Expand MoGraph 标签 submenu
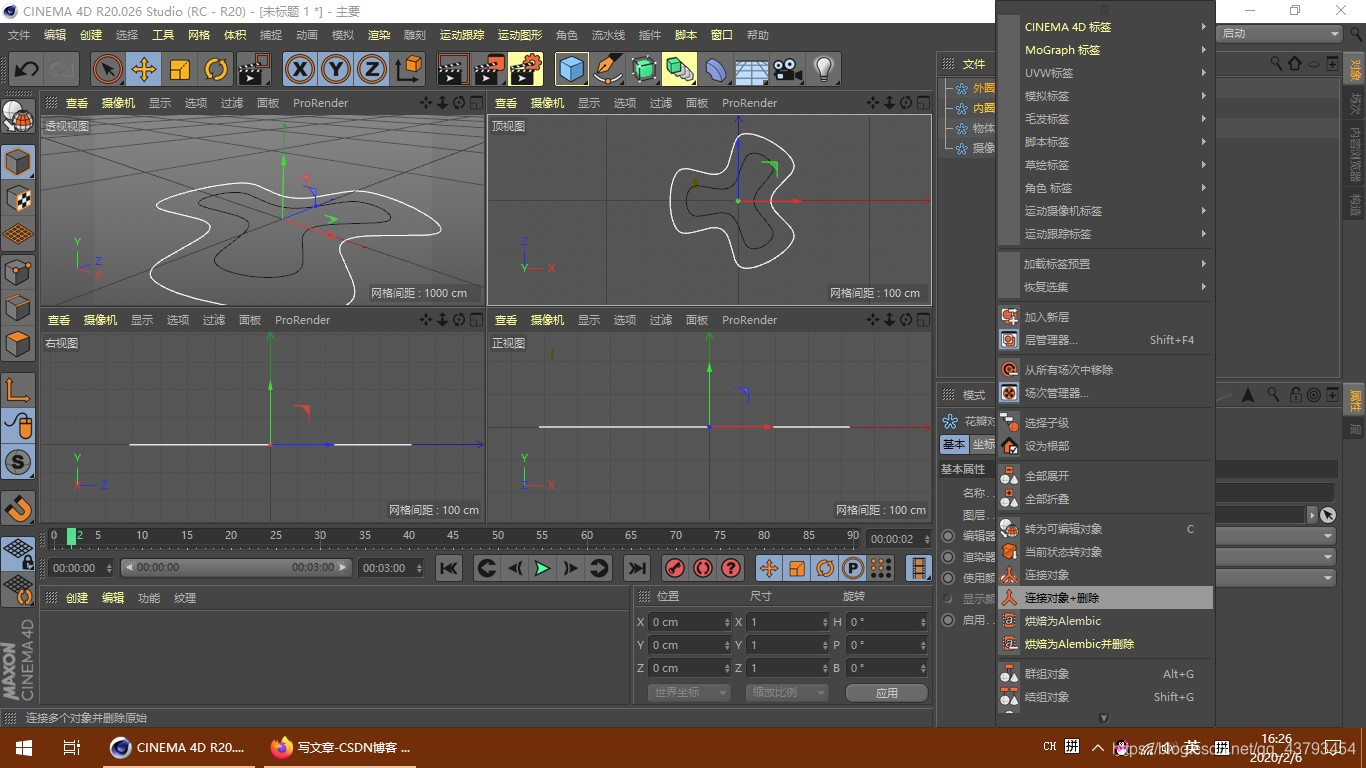This screenshot has height=768, width=1366. tap(1105, 50)
